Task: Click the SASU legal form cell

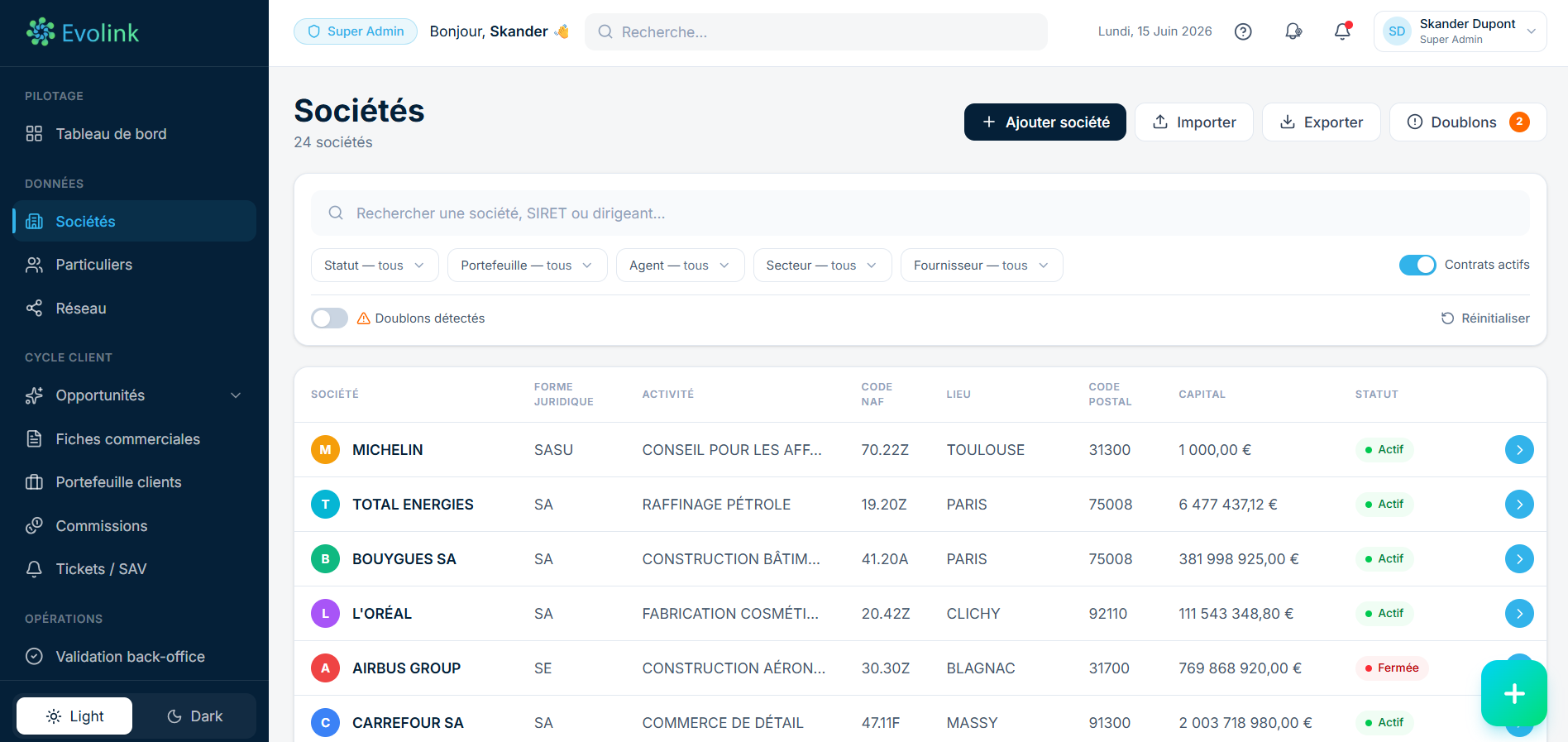Action: click(x=554, y=450)
